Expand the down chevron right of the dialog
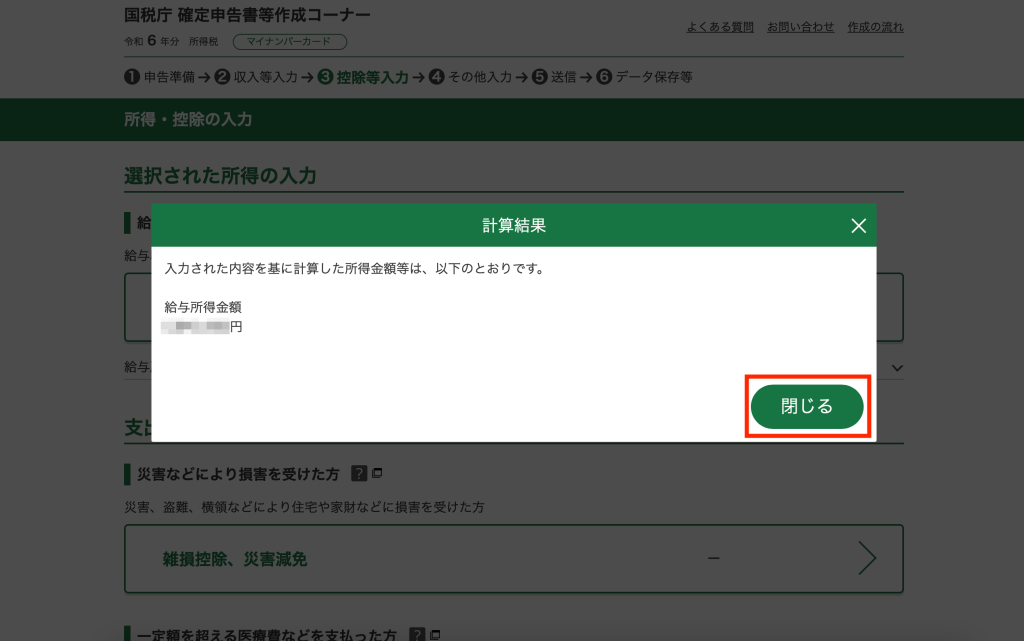The width and height of the screenshot is (1024, 641). (x=896, y=368)
